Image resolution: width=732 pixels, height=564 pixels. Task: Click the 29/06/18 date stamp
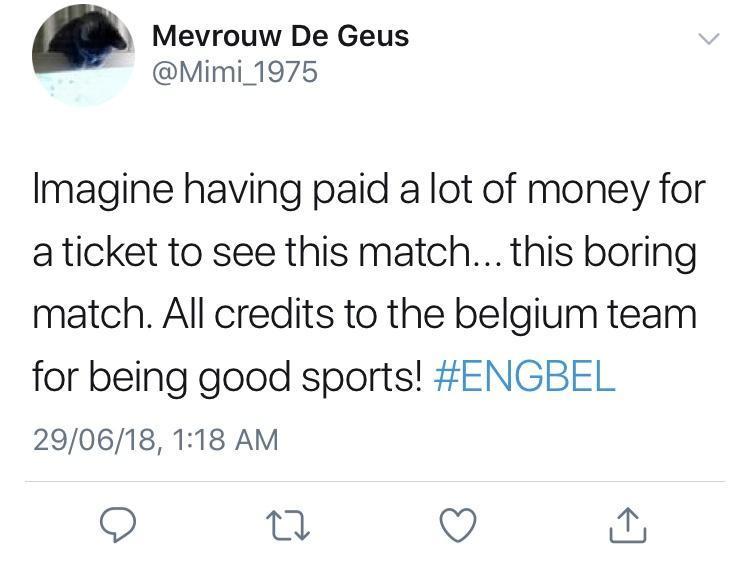94,440
